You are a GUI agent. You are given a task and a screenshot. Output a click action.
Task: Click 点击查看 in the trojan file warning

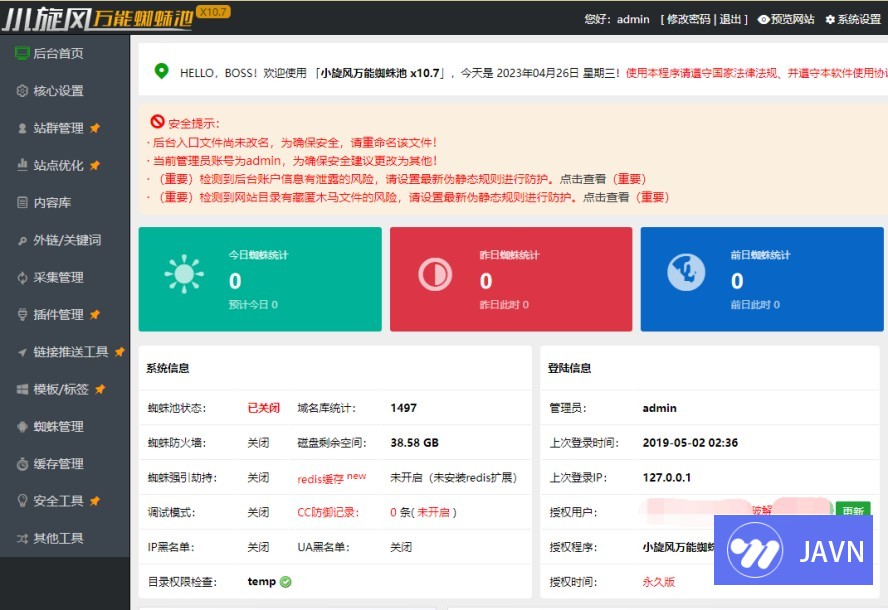(606, 197)
